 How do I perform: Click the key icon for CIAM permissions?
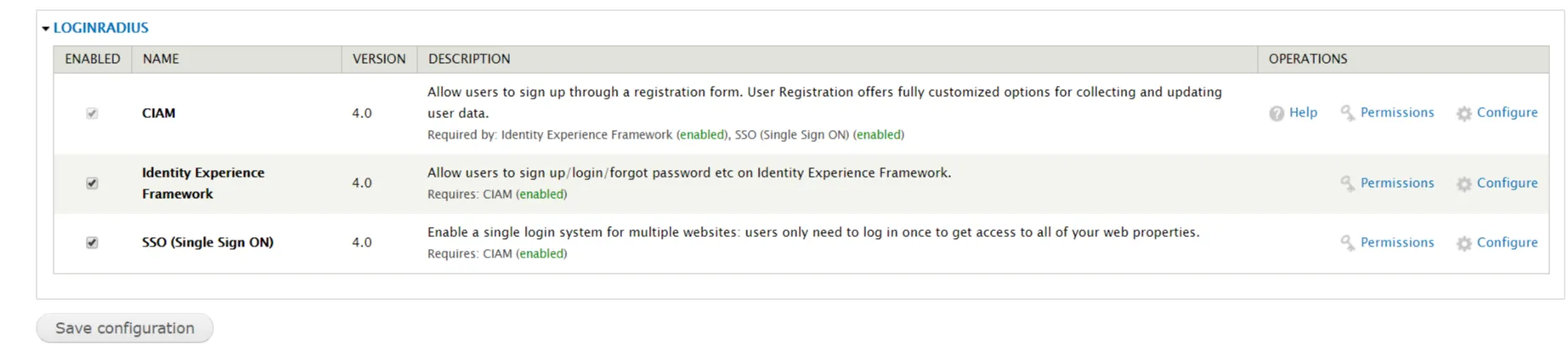pos(1347,113)
